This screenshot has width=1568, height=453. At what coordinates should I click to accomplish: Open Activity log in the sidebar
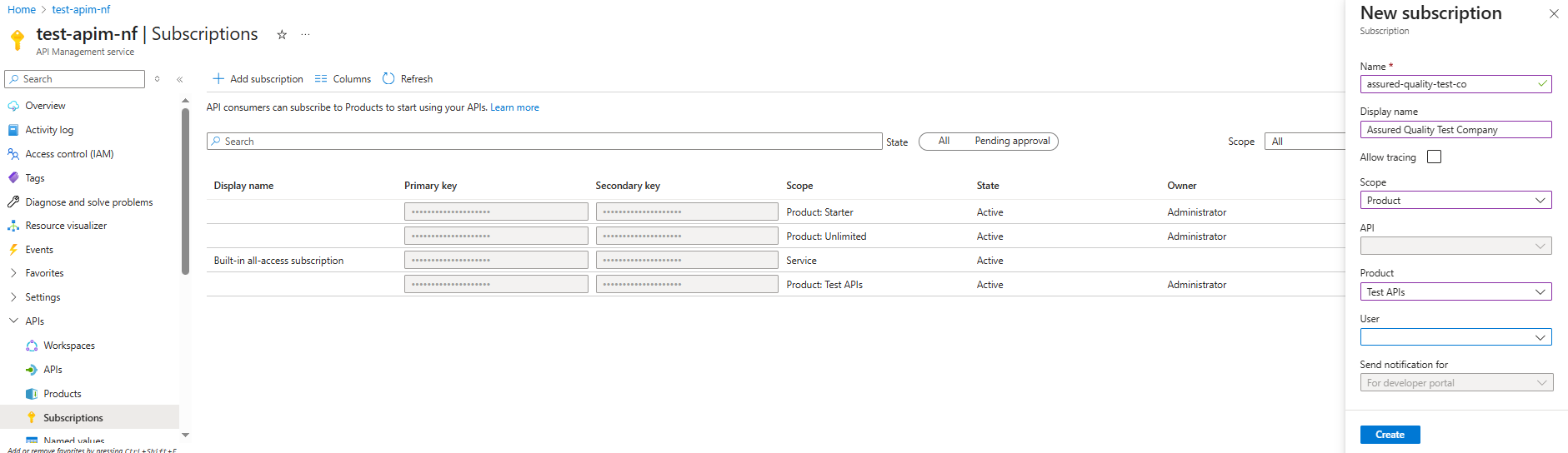tap(49, 130)
